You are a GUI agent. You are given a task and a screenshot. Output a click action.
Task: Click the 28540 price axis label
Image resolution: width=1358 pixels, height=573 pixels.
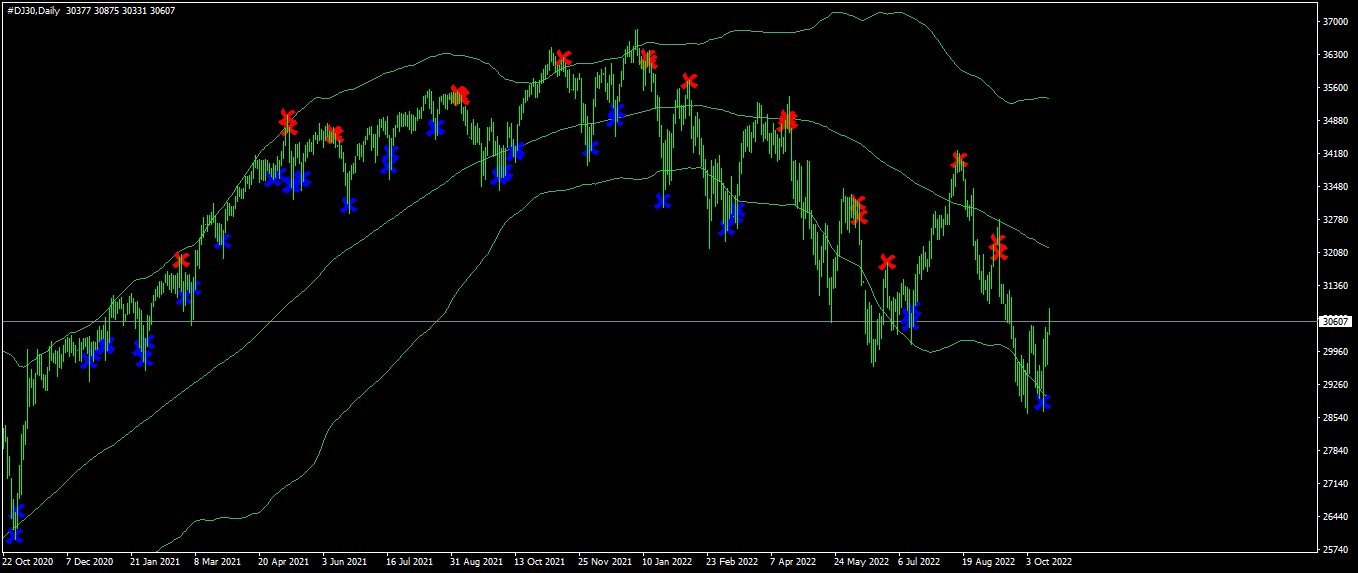(1335, 417)
